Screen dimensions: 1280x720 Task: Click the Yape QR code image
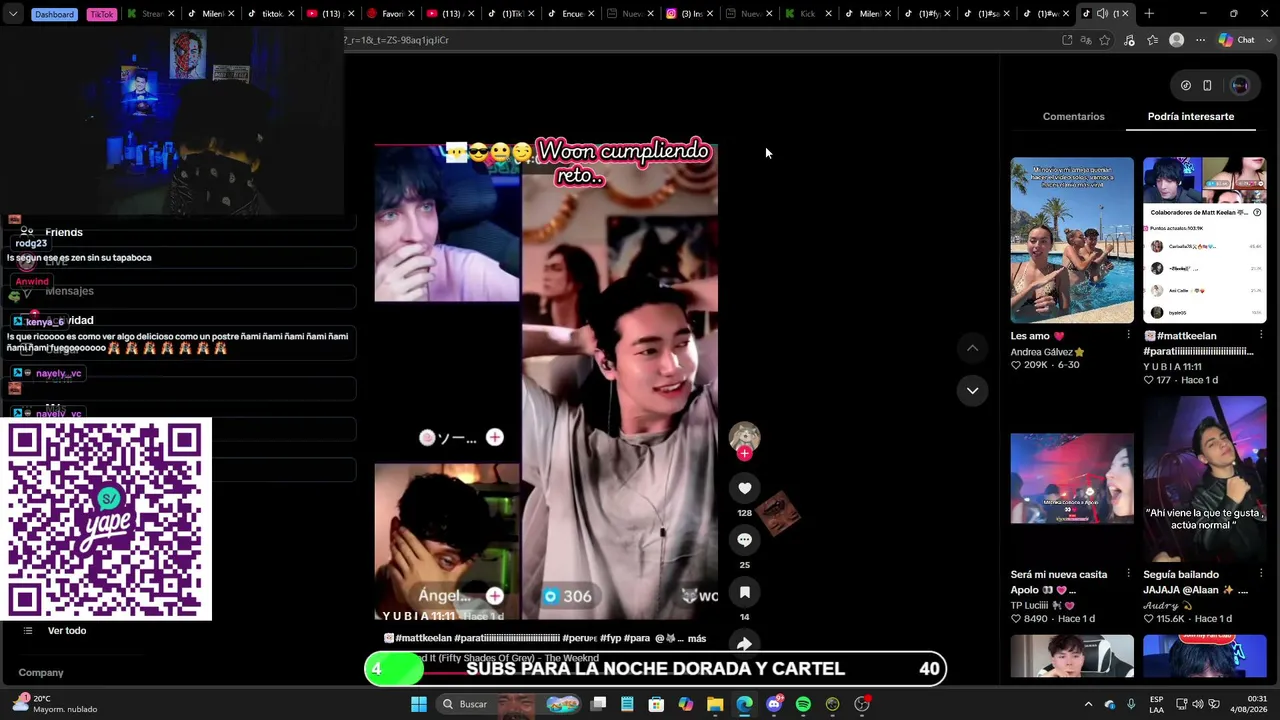tap(106, 519)
